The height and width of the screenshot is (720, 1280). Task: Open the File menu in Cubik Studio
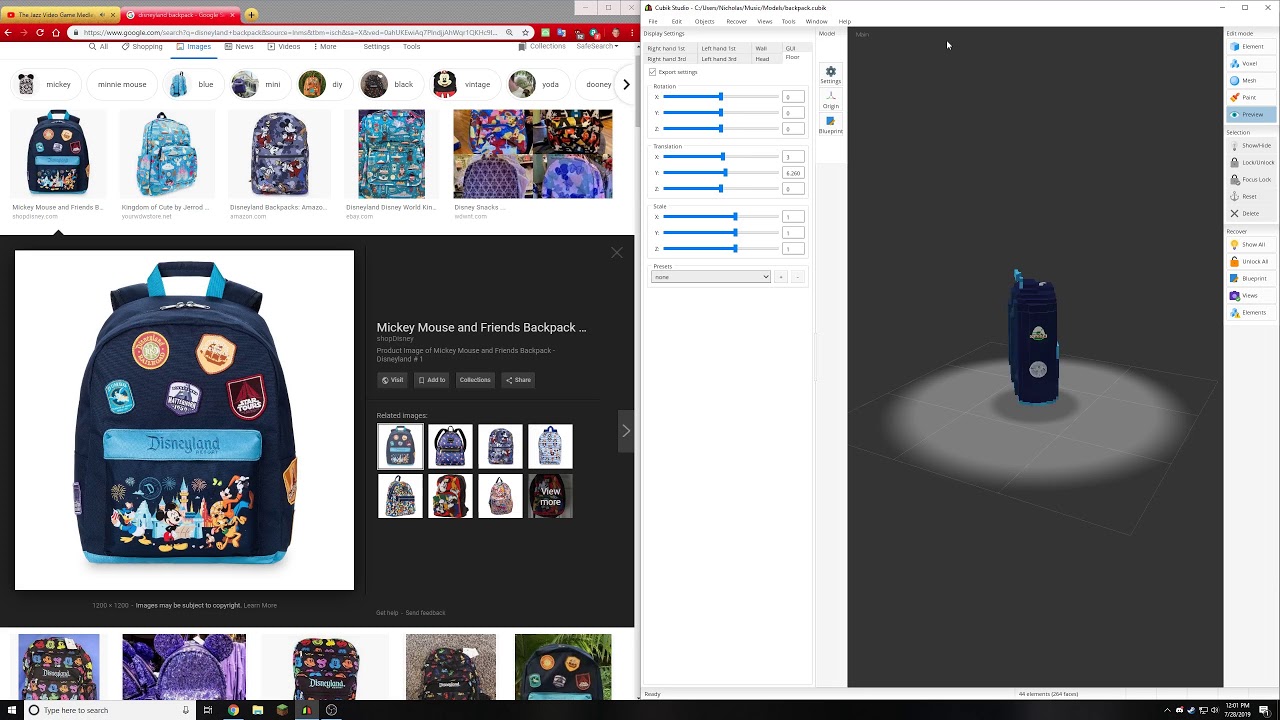[653, 21]
